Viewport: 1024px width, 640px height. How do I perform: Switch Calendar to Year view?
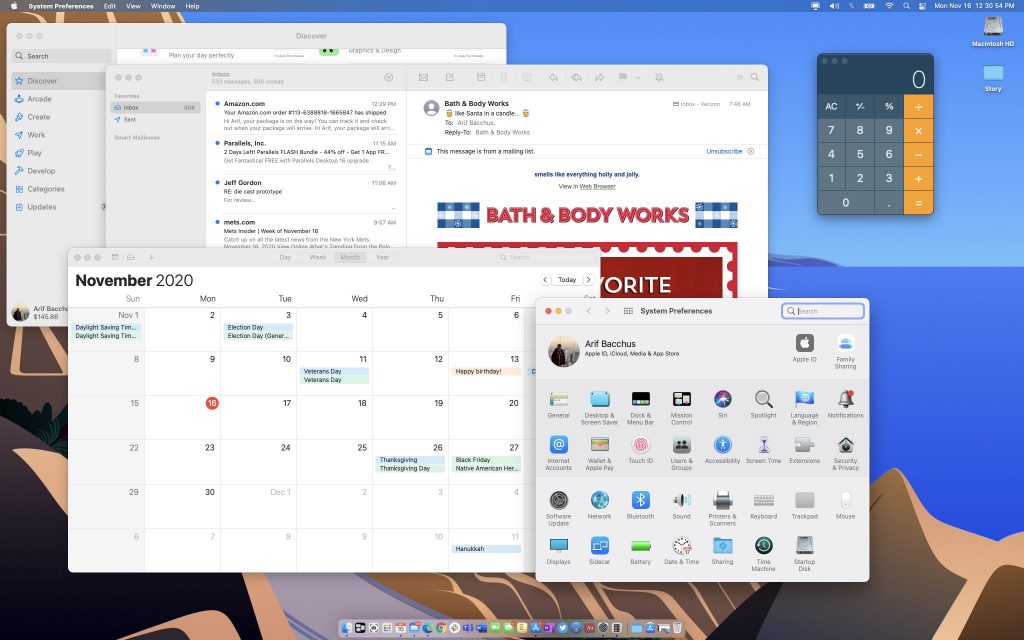pos(382,257)
